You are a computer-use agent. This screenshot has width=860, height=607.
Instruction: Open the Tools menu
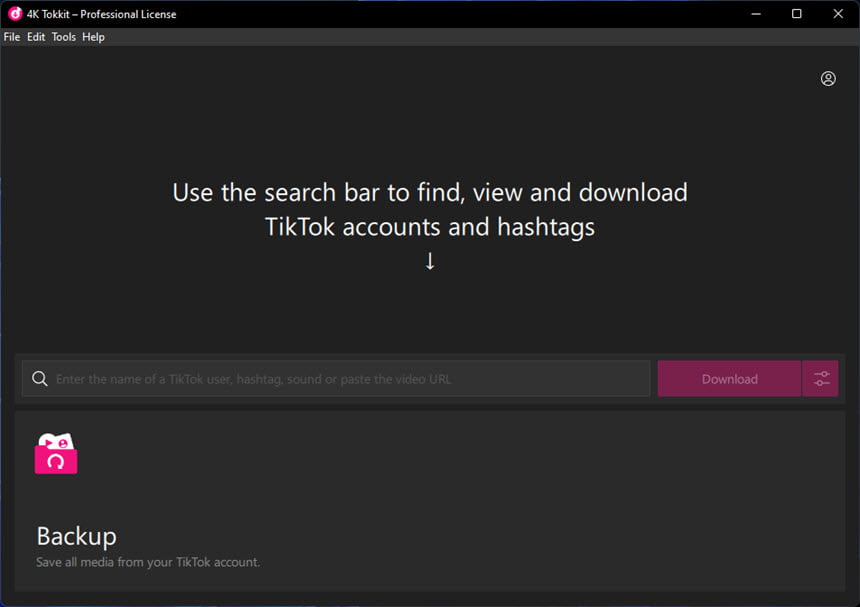point(64,37)
